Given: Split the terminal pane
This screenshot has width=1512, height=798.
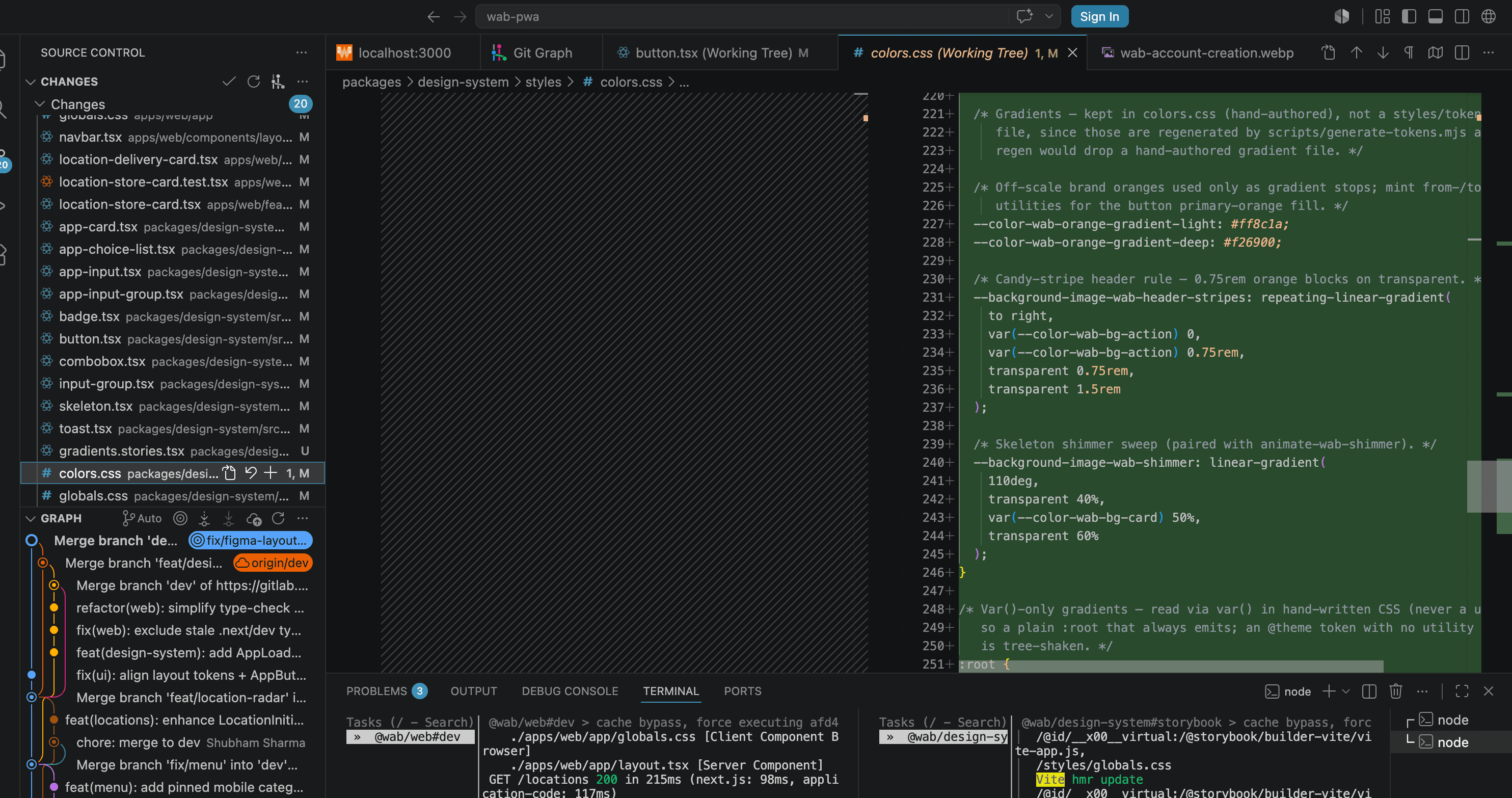Looking at the screenshot, I should (x=1369, y=691).
